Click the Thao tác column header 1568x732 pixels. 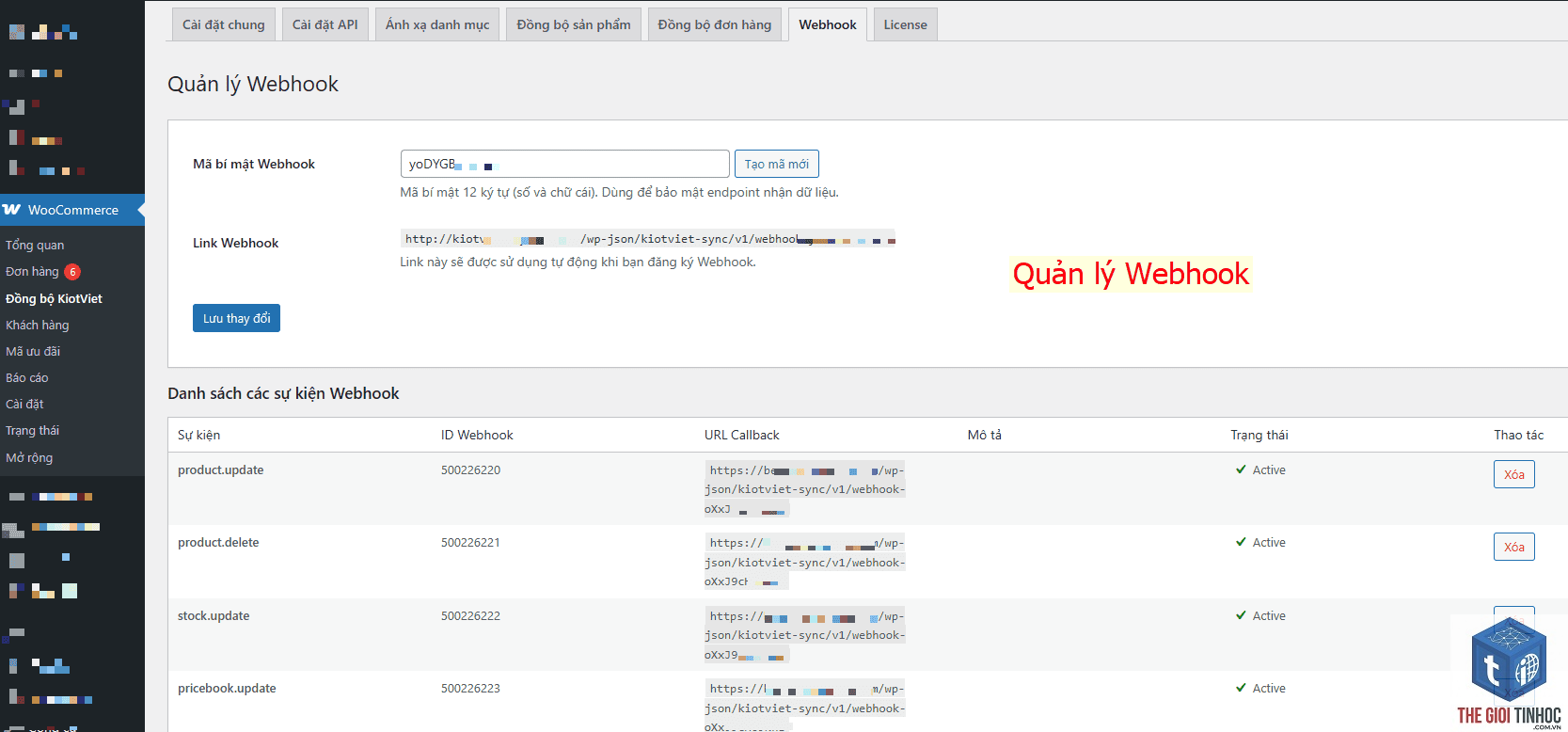[1519, 435]
